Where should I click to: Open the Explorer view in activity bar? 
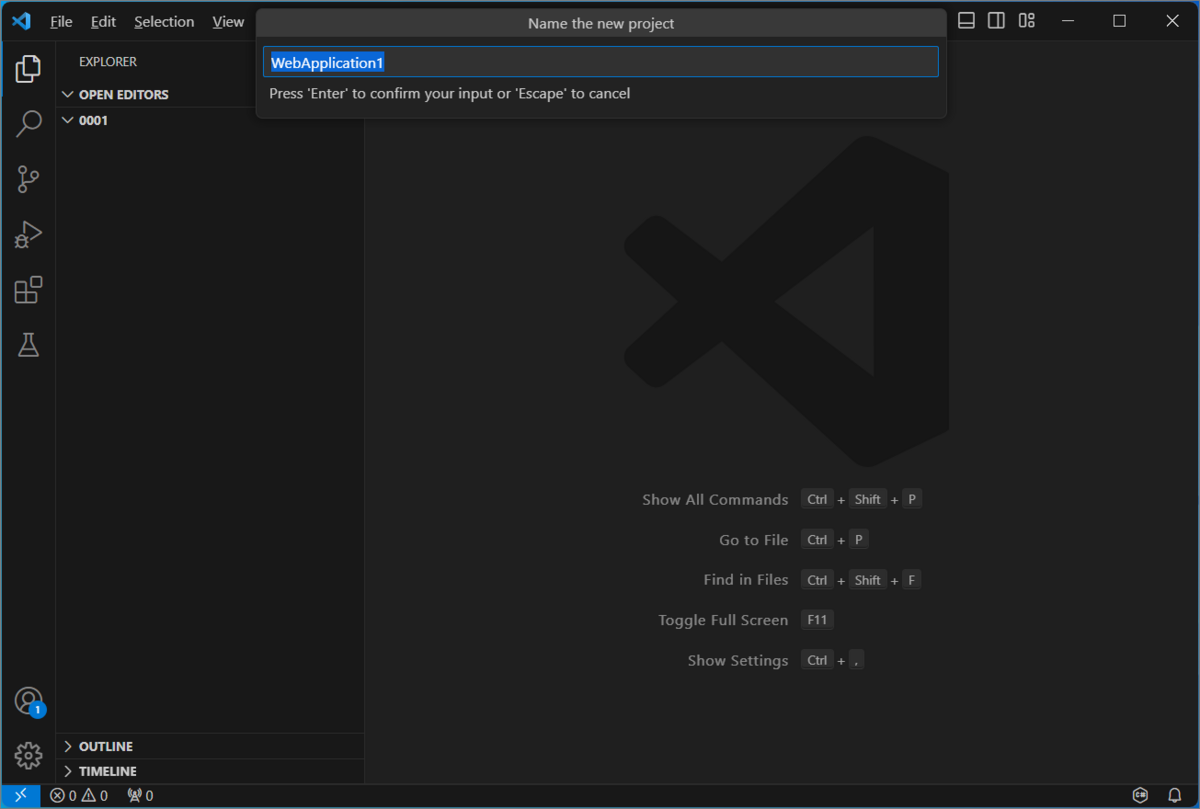click(x=28, y=69)
